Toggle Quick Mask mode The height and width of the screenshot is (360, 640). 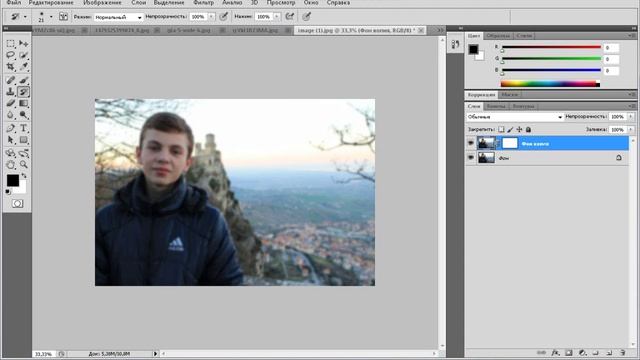coord(17,203)
